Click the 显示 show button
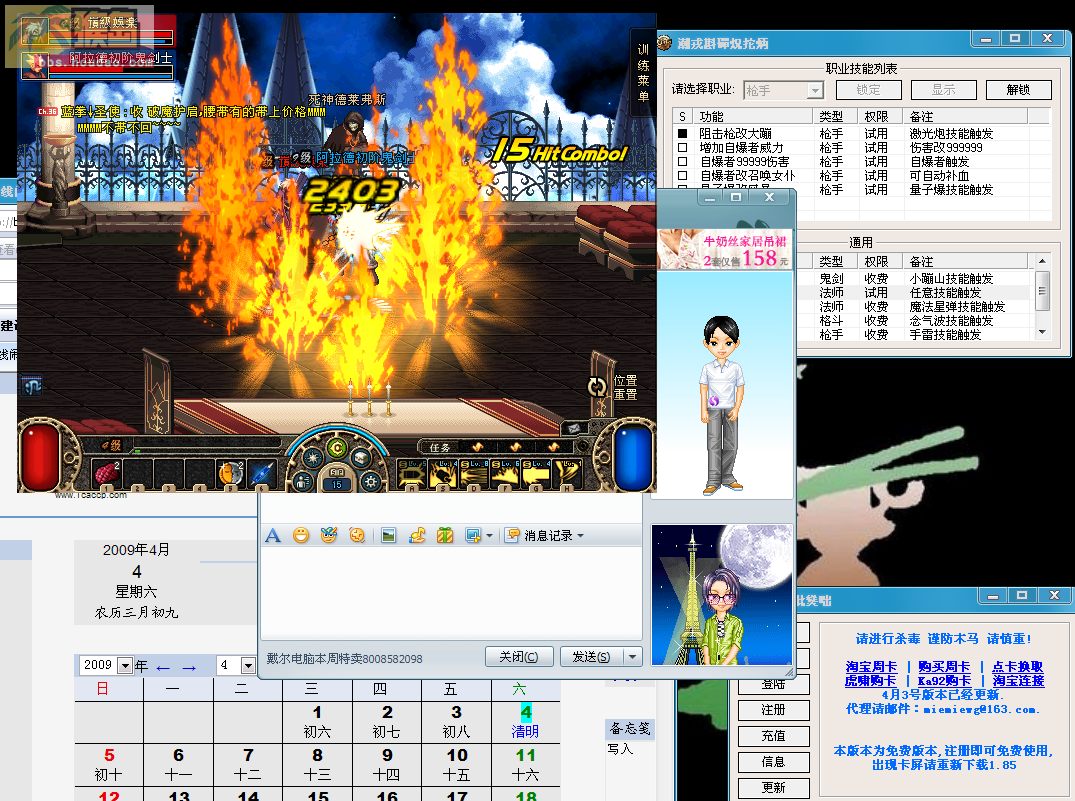 pos(943,90)
